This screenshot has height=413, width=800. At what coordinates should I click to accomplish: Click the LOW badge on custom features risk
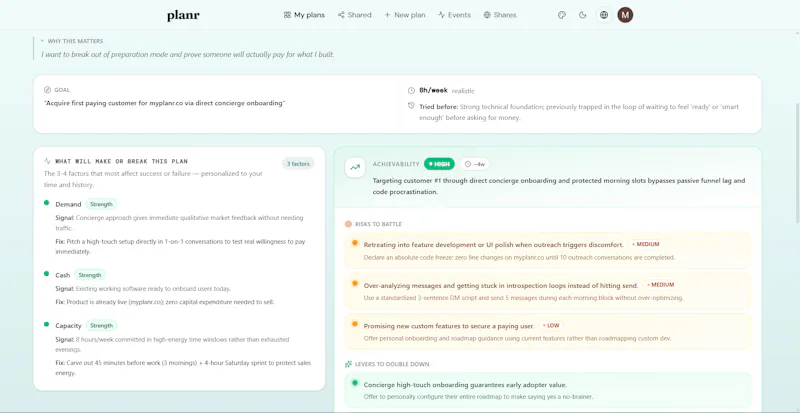(551, 325)
